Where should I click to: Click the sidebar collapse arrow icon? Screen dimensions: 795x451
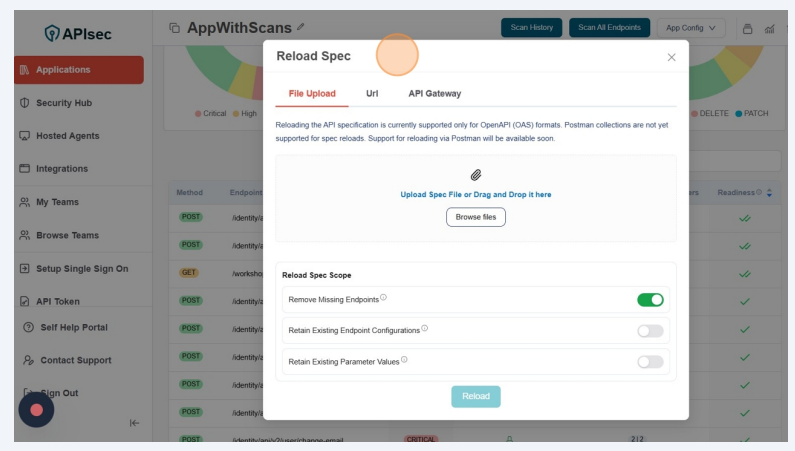click(135, 423)
